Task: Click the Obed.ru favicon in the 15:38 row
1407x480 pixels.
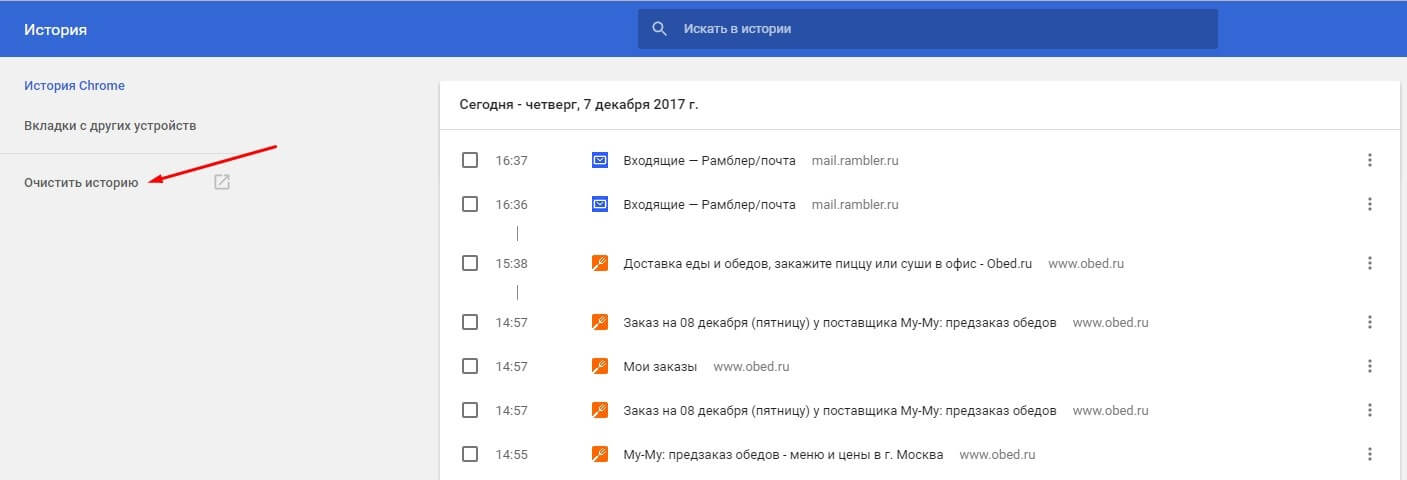Action: pyautogui.click(x=600, y=264)
